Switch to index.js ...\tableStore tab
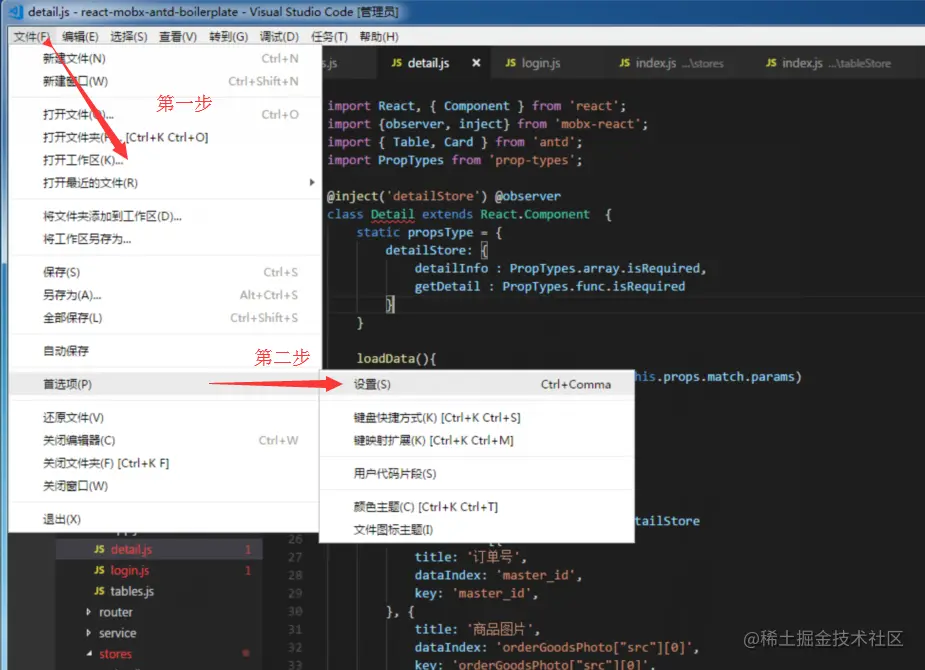 pos(836,63)
